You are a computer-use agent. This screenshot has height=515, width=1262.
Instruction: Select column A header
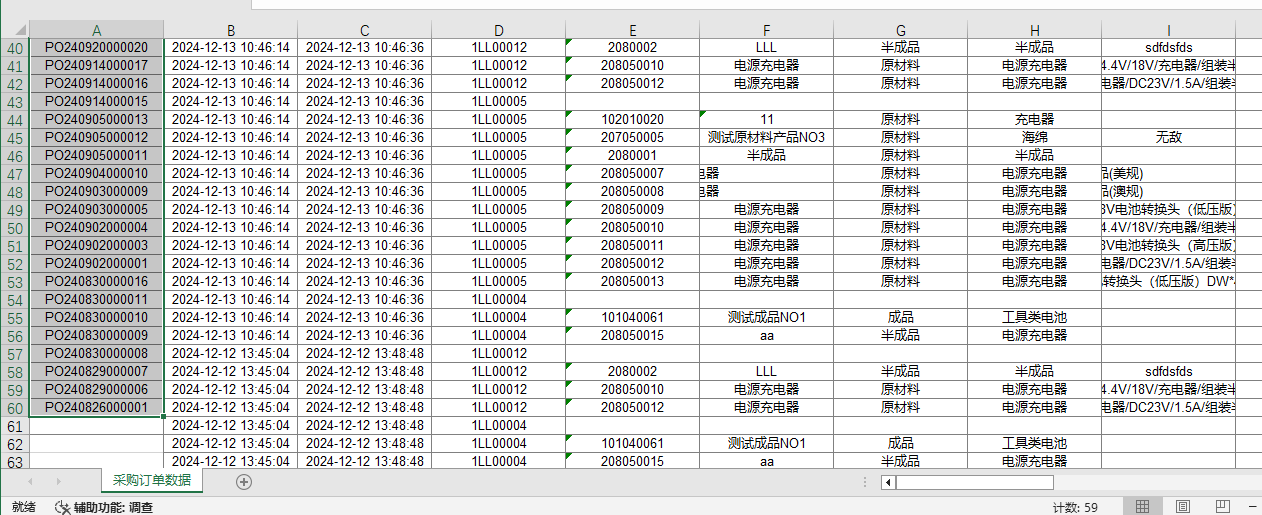[x=97, y=30]
